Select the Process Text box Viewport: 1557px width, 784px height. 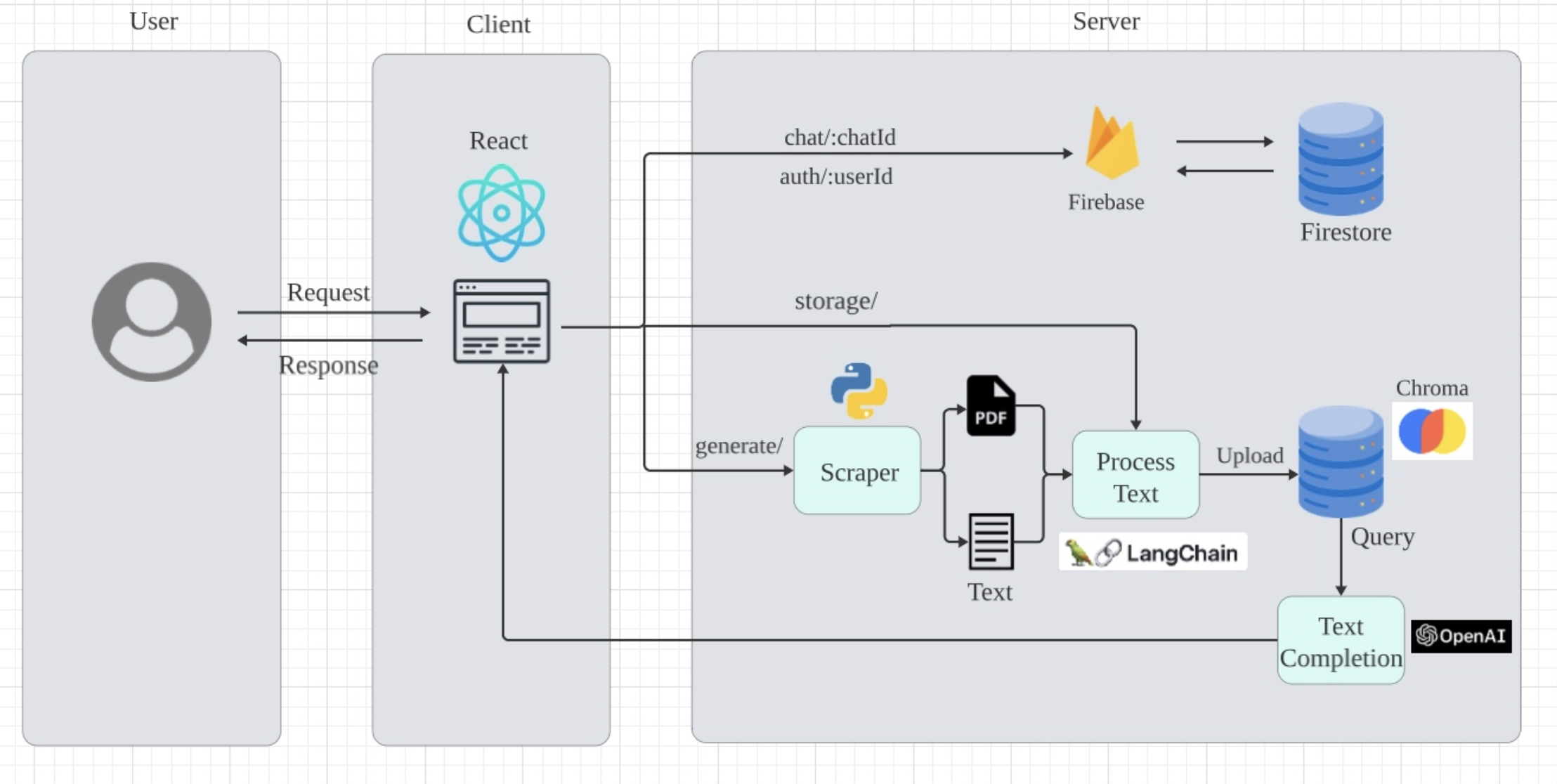coord(1135,476)
